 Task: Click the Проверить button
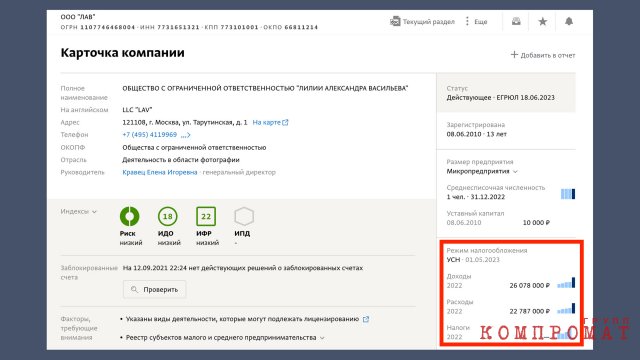[x=155, y=289]
